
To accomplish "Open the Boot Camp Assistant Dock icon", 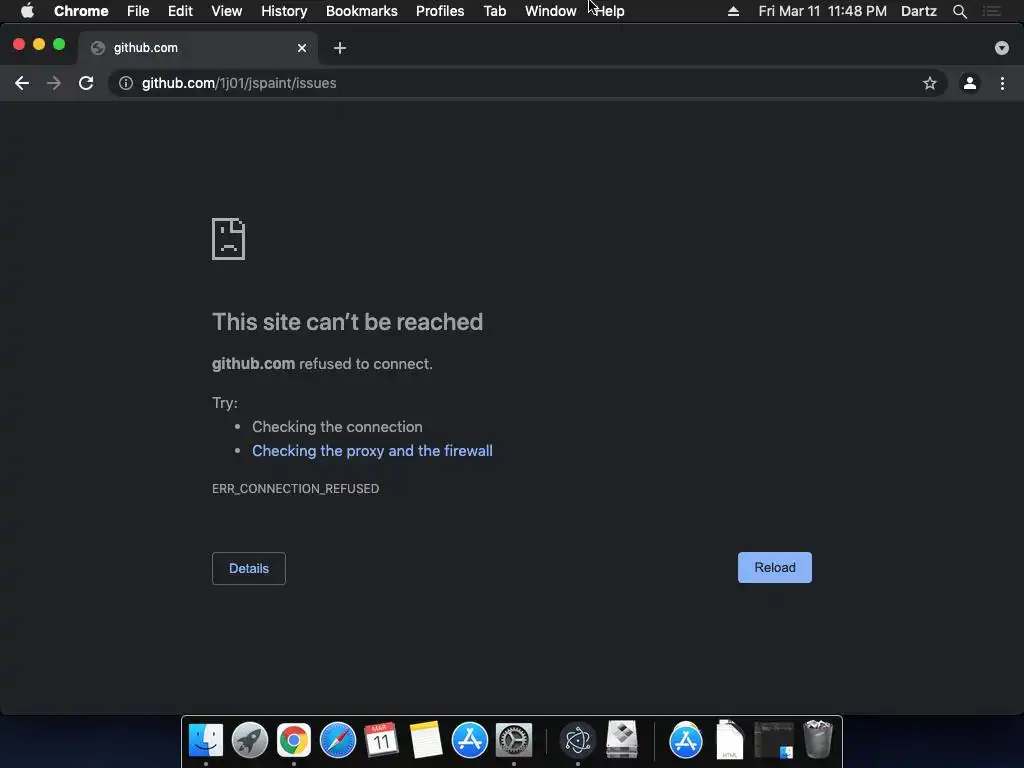I will (622, 740).
